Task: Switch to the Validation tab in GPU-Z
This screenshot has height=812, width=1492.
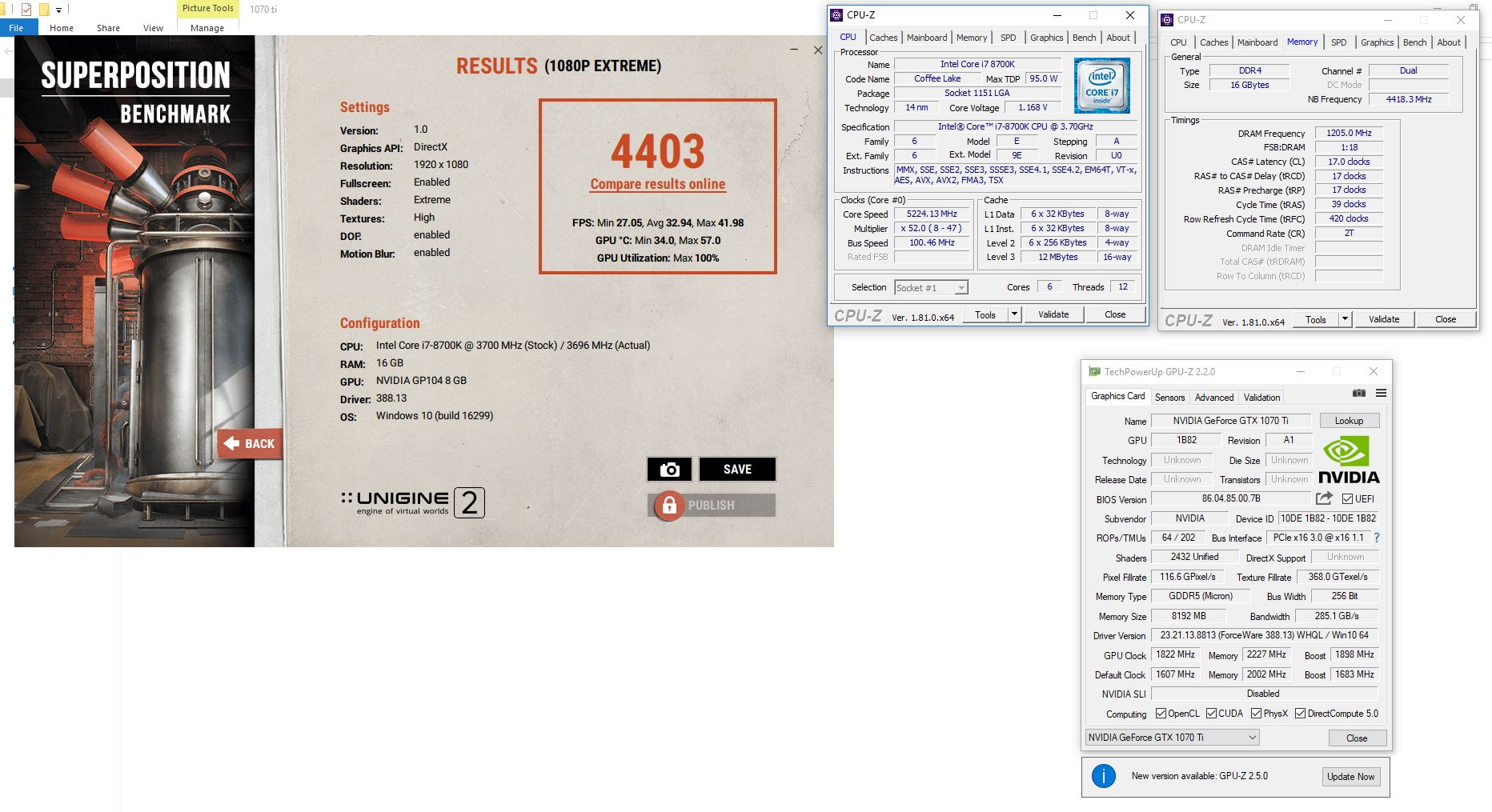Action: point(1261,398)
